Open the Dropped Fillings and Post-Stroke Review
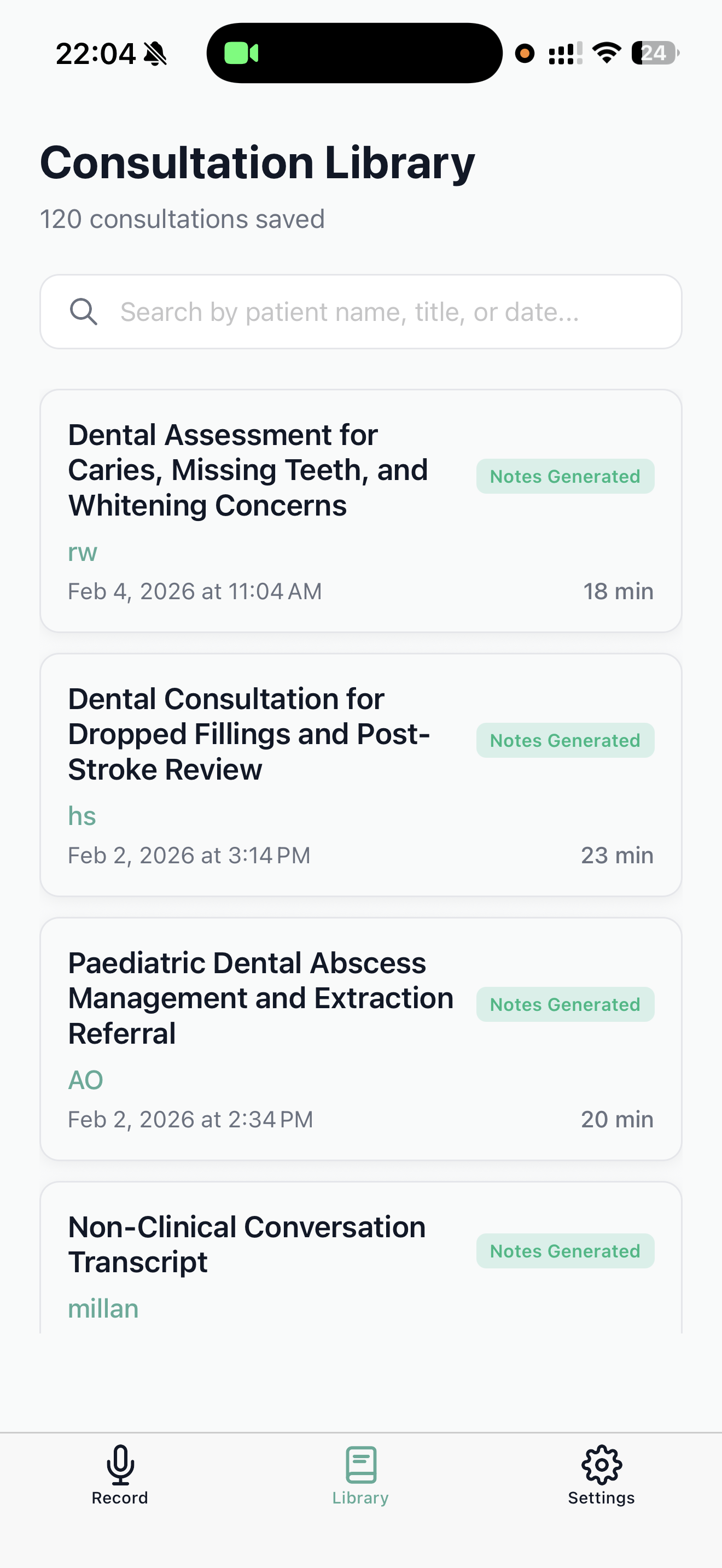This screenshot has height=1568, width=722. coord(249,734)
